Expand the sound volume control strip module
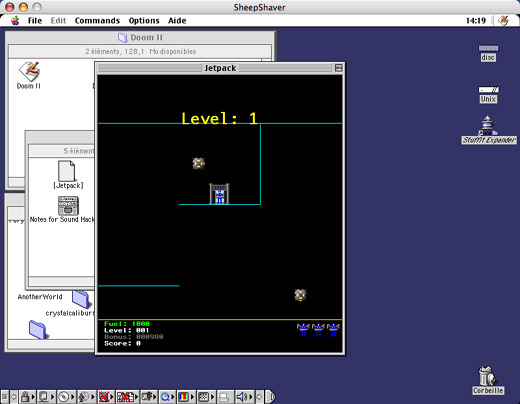 (x=244, y=397)
